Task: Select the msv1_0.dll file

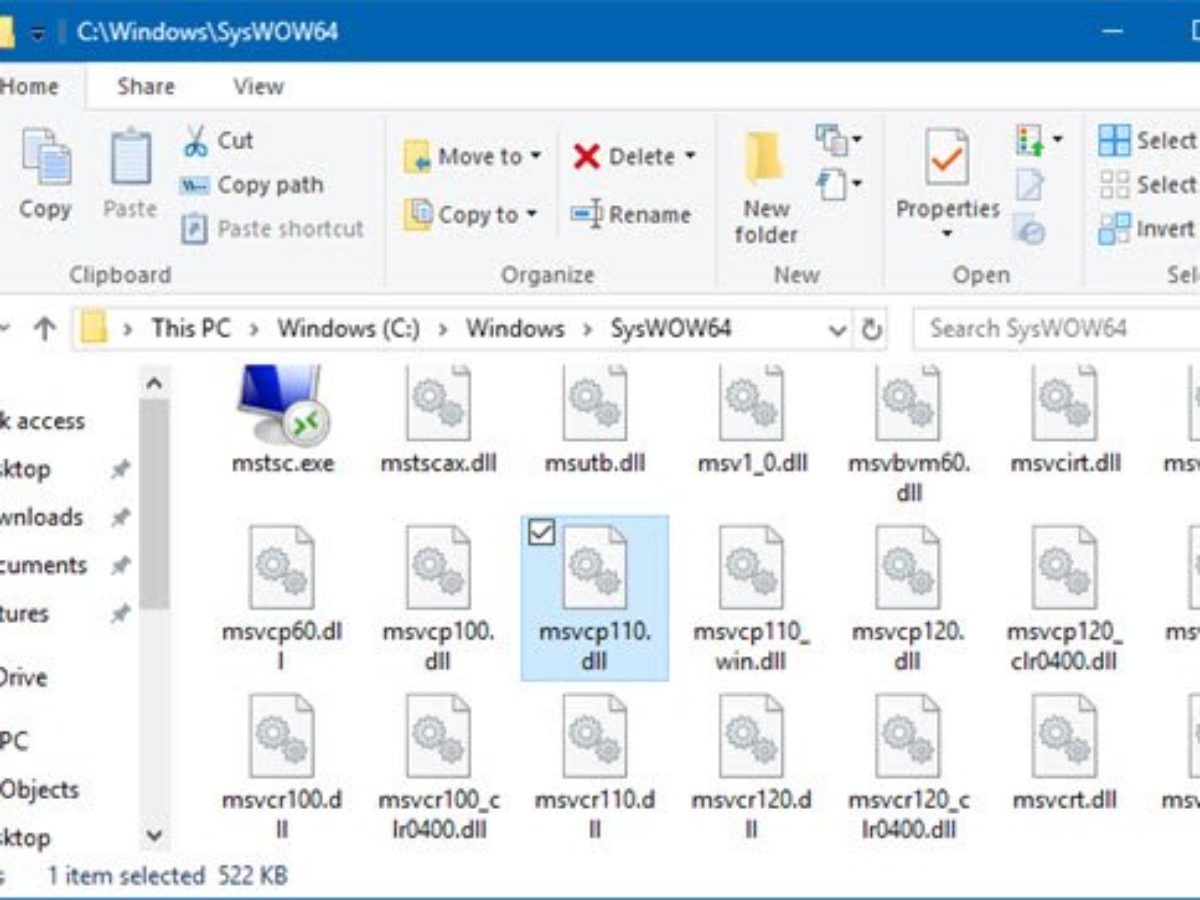Action: coord(752,420)
